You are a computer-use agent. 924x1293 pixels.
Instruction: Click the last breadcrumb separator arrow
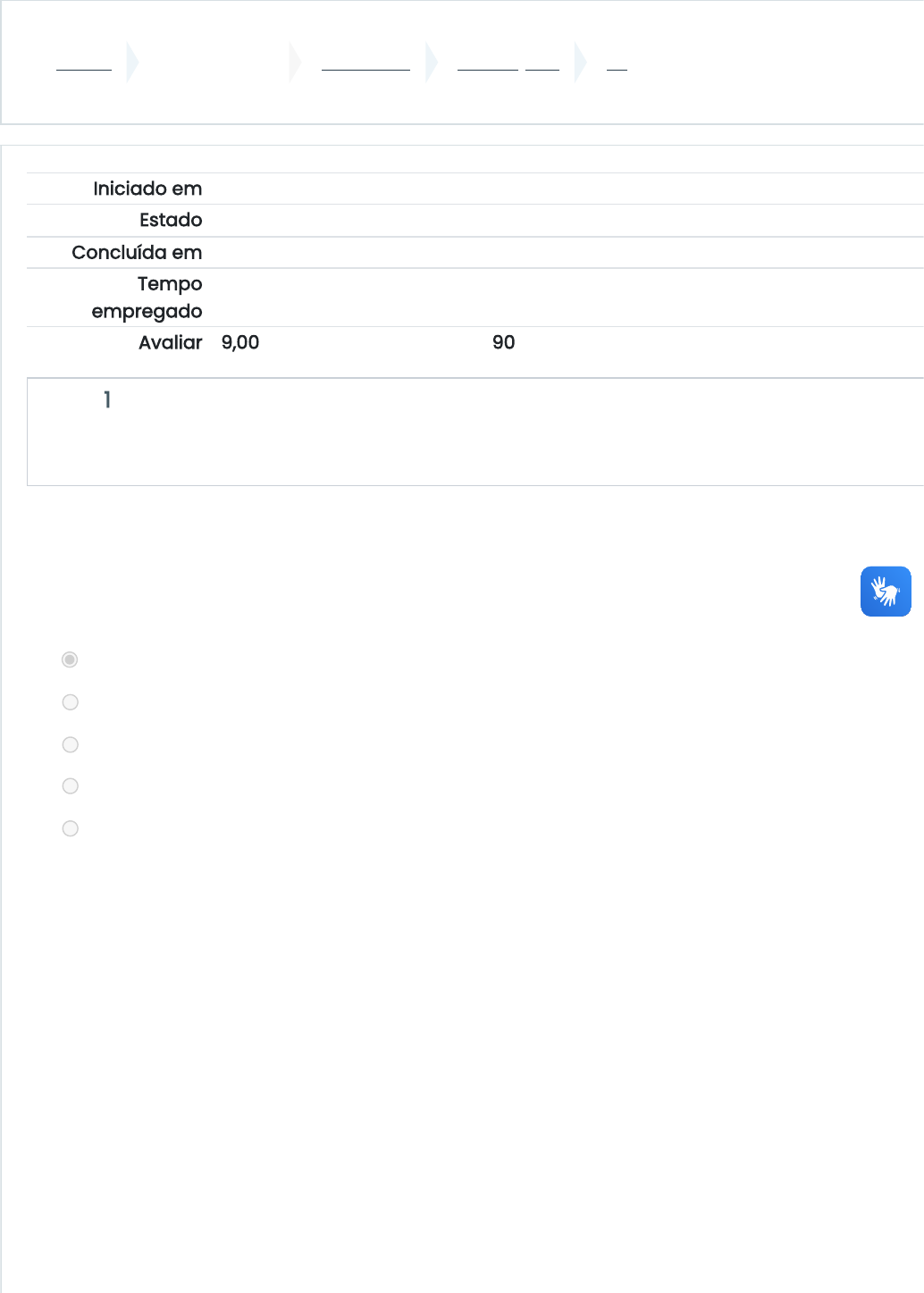coord(581,63)
